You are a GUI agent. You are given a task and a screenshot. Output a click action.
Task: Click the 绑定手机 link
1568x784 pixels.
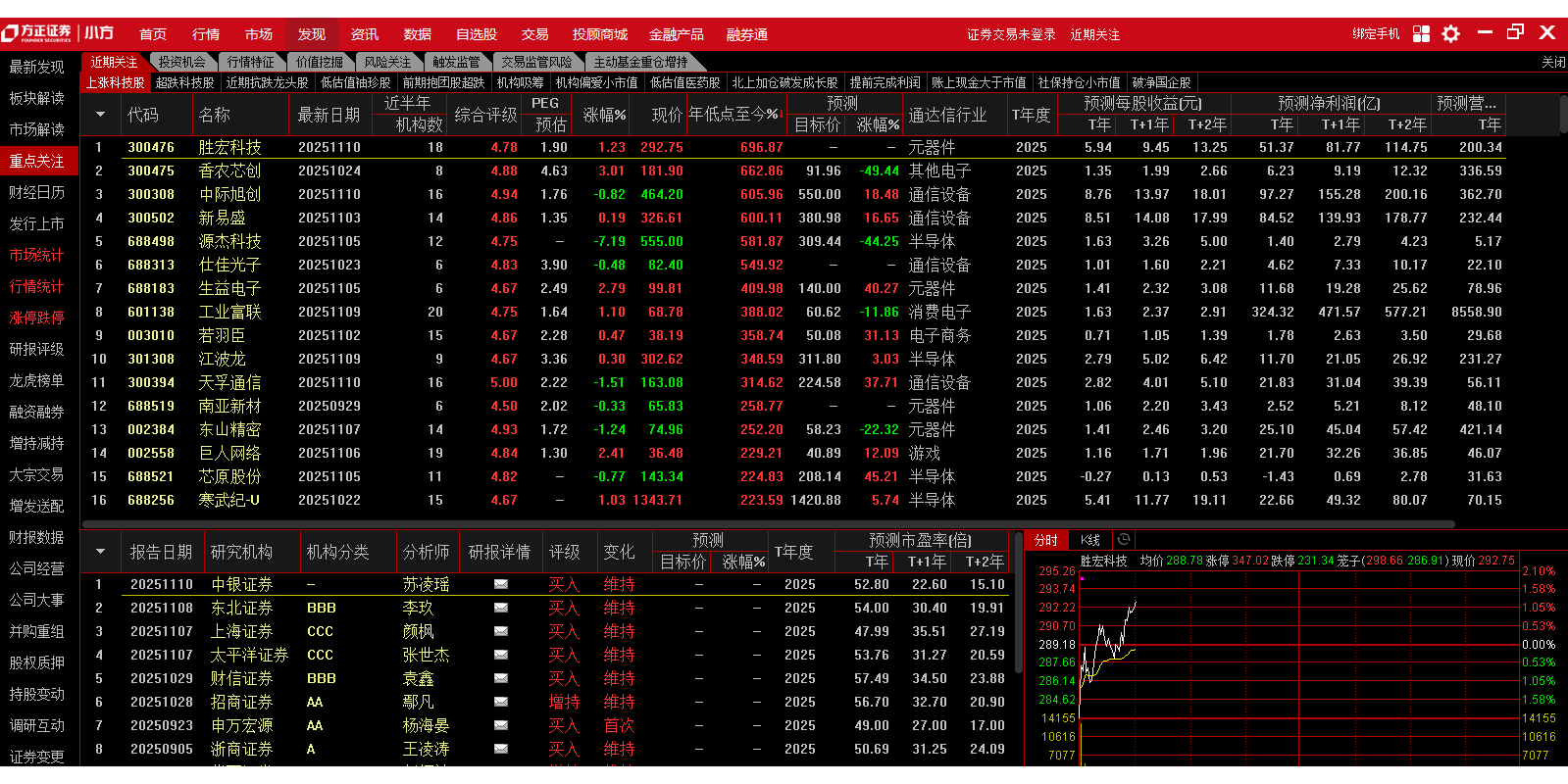pyautogui.click(x=1376, y=34)
